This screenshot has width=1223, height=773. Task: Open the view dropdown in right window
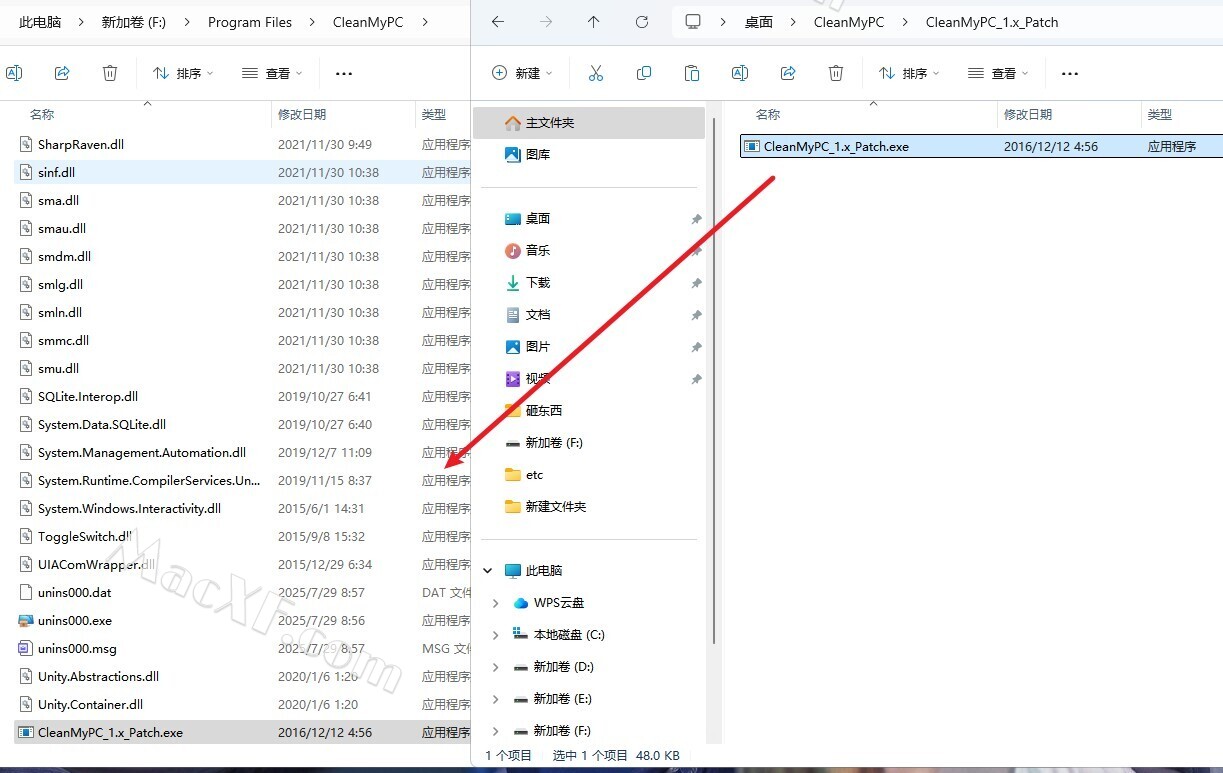pyautogui.click(x=997, y=73)
